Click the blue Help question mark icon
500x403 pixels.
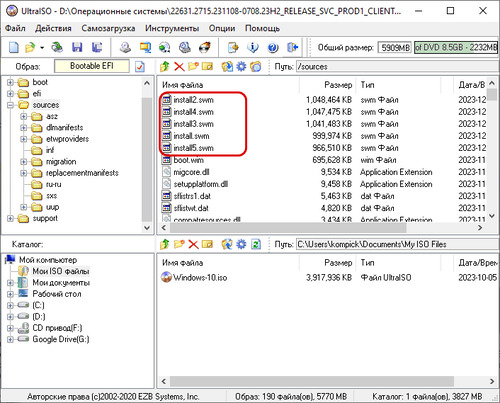coord(273,48)
